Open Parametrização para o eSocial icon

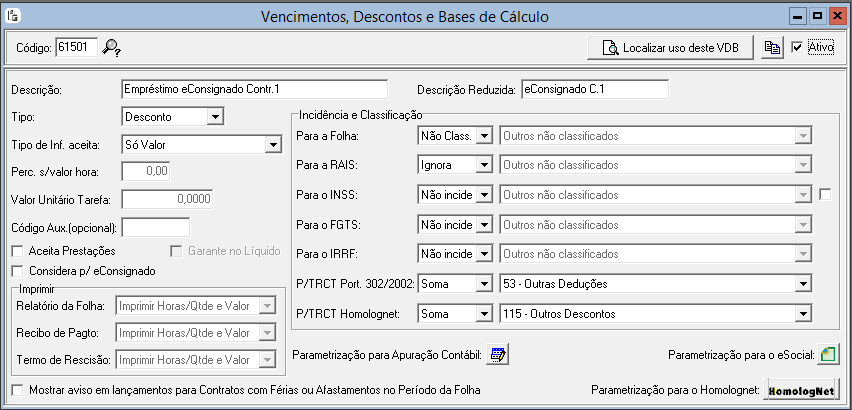828,355
